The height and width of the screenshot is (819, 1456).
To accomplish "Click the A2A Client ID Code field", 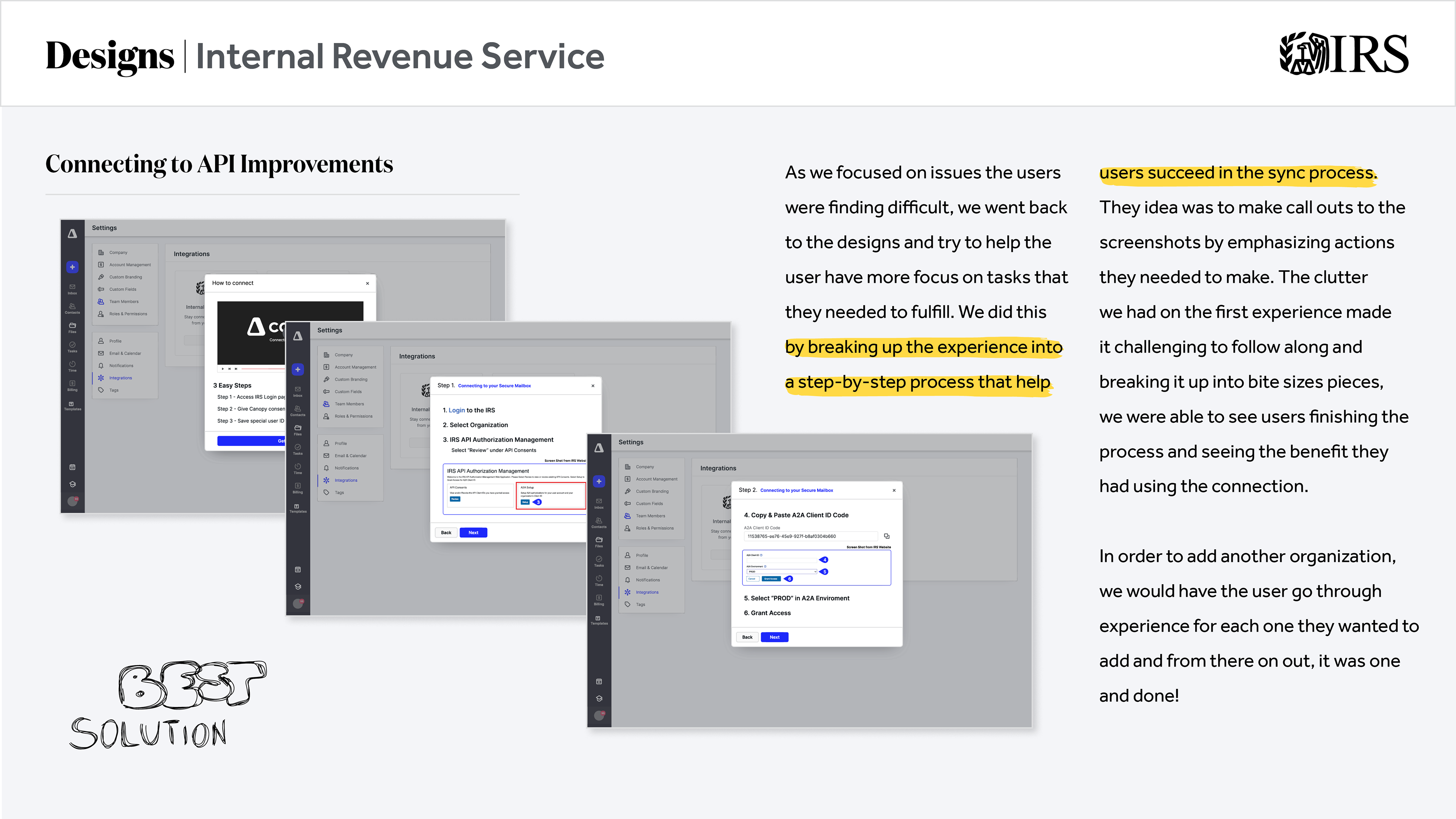I will (811, 537).
